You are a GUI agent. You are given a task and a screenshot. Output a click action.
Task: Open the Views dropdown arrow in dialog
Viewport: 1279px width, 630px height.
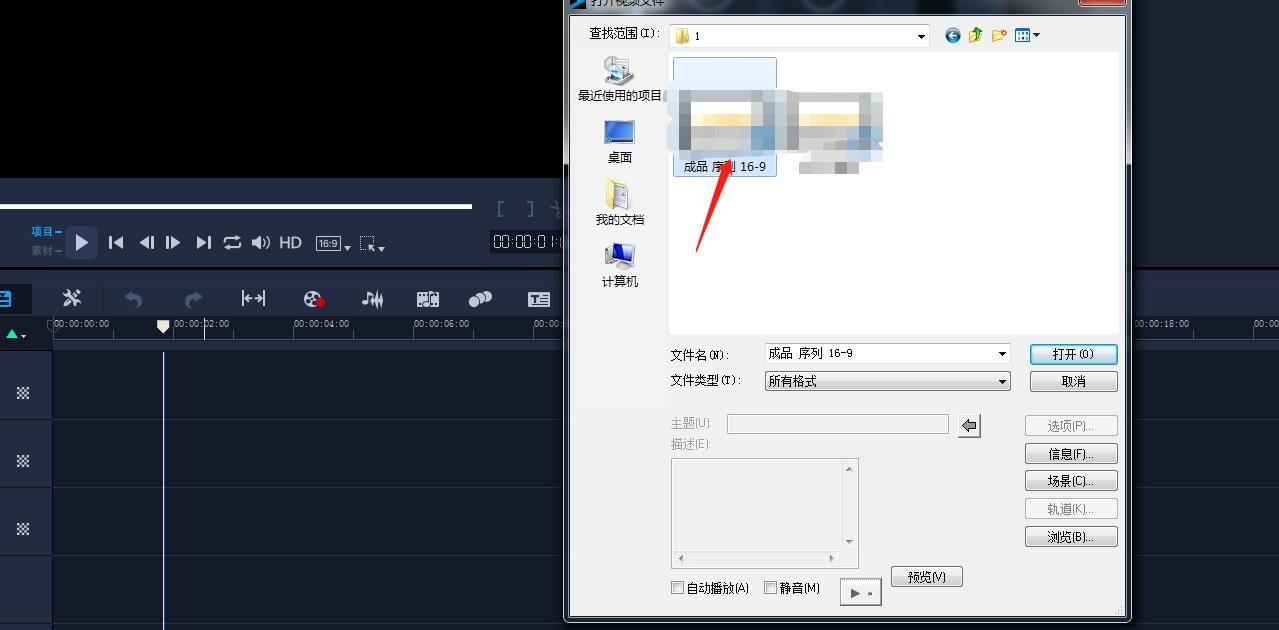1036,35
